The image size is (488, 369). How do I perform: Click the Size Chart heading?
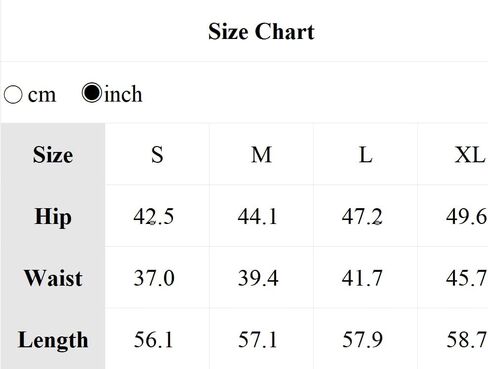(261, 32)
